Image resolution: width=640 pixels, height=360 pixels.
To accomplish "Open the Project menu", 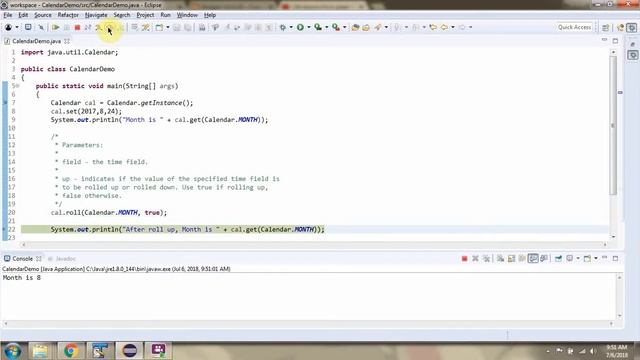I will point(145,15).
